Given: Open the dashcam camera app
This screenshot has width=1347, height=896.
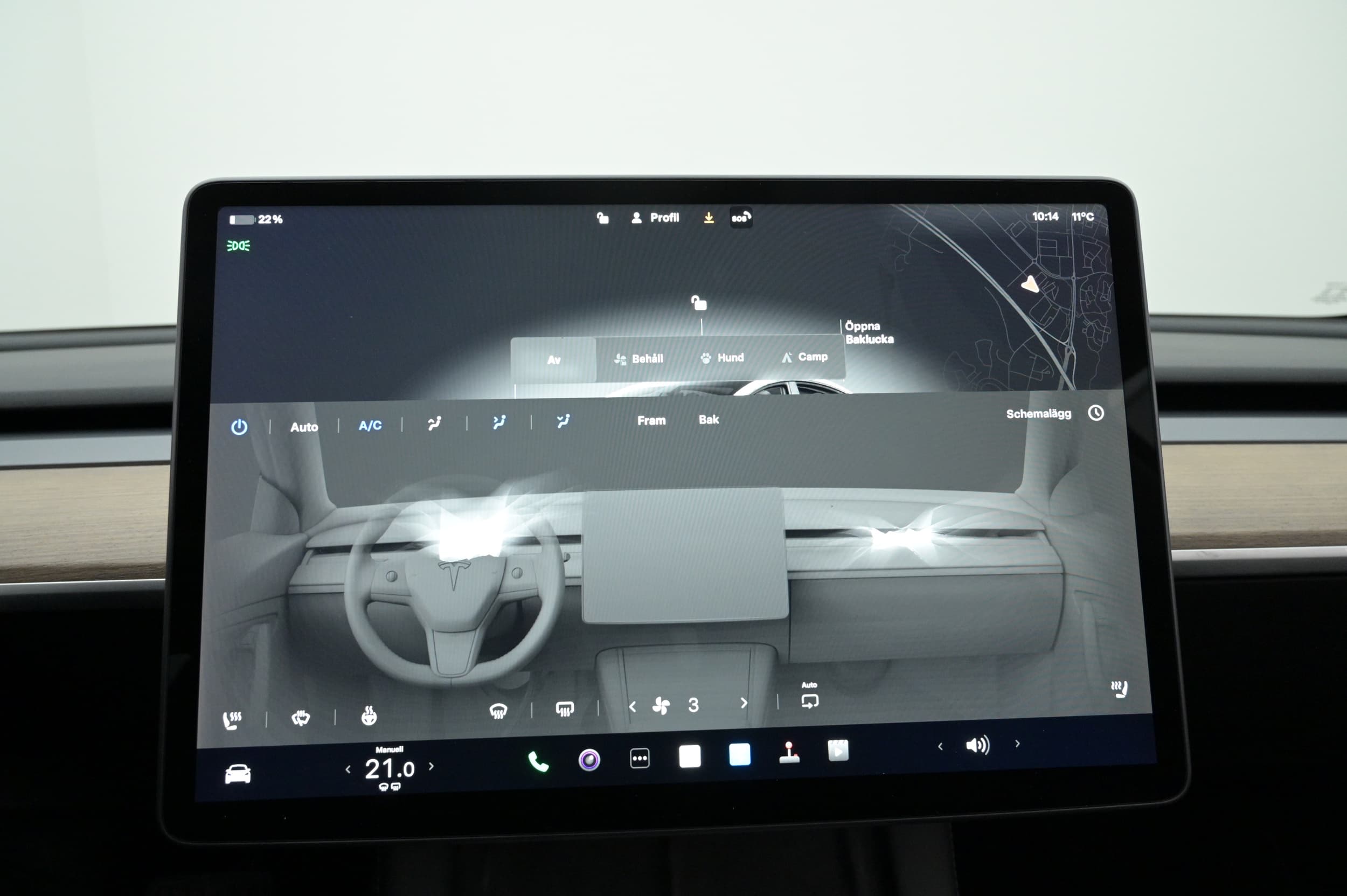Looking at the screenshot, I should click(589, 760).
